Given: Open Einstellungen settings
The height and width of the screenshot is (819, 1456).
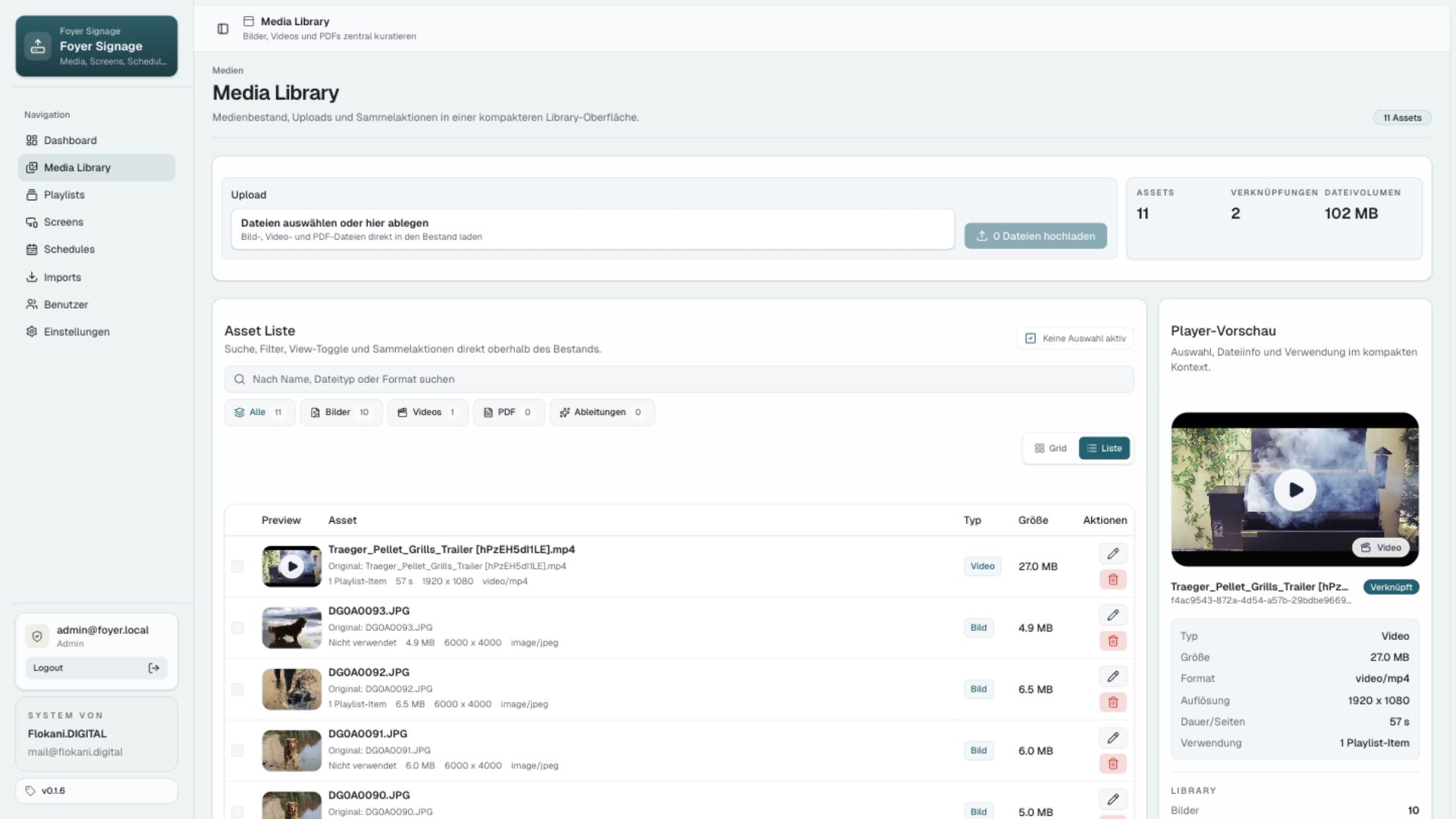Looking at the screenshot, I should coord(96,332).
